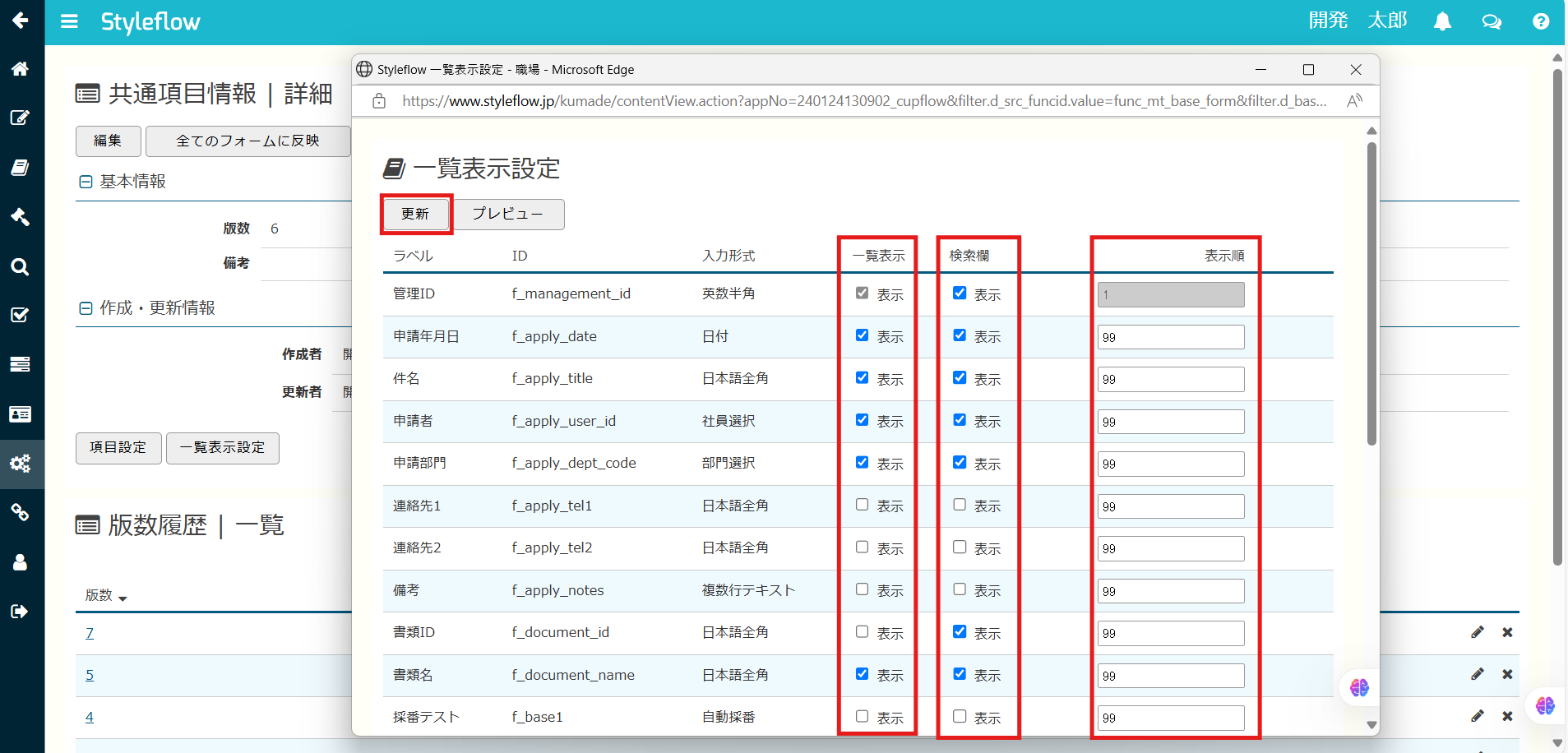This screenshot has height=753, width=1568.
Task: Click the 表示順 field for 申請年月日
Action: click(1169, 336)
